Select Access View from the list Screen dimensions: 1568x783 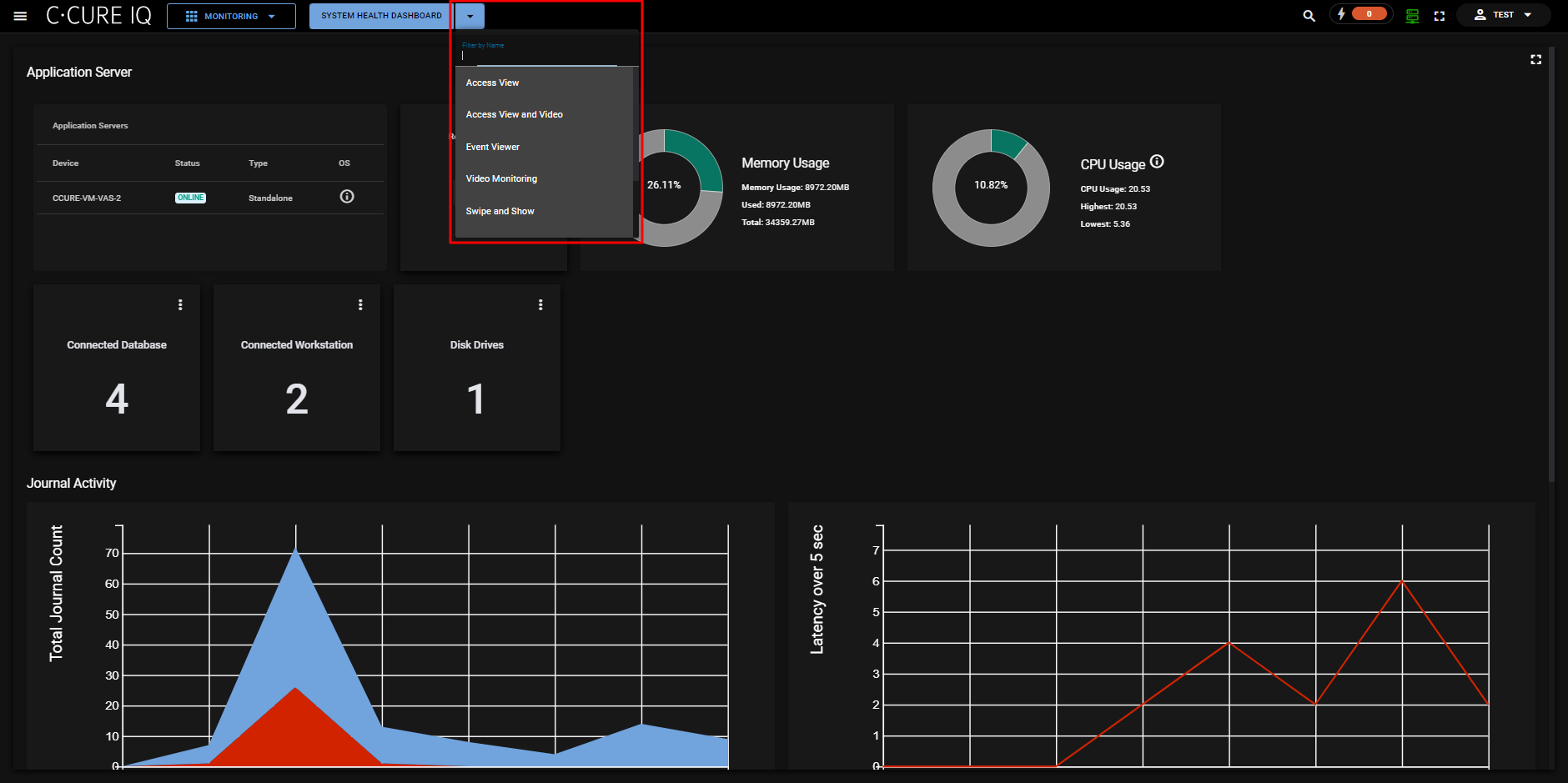pyautogui.click(x=492, y=83)
